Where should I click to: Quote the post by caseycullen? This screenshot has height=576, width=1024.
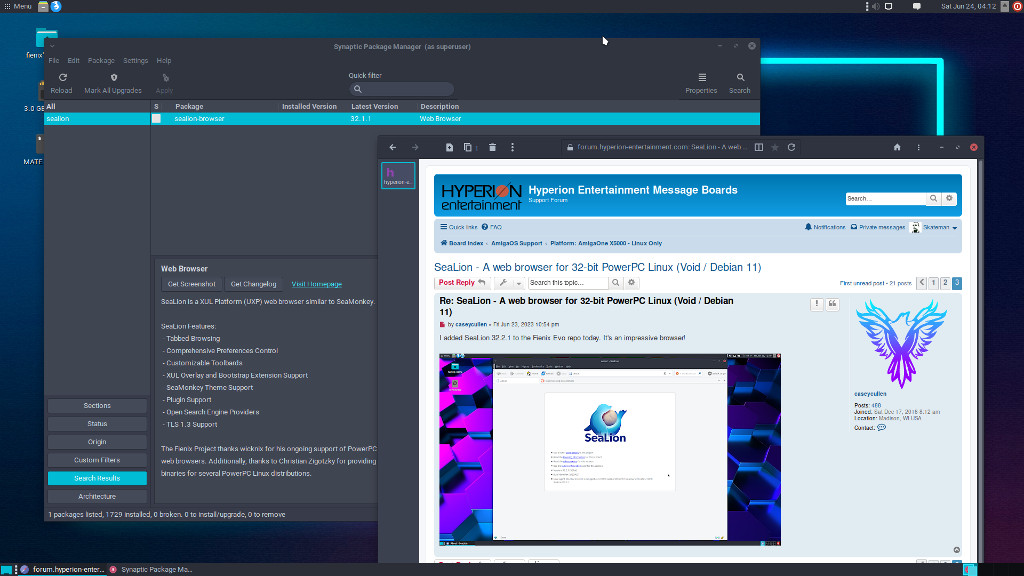pyautogui.click(x=833, y=304)
